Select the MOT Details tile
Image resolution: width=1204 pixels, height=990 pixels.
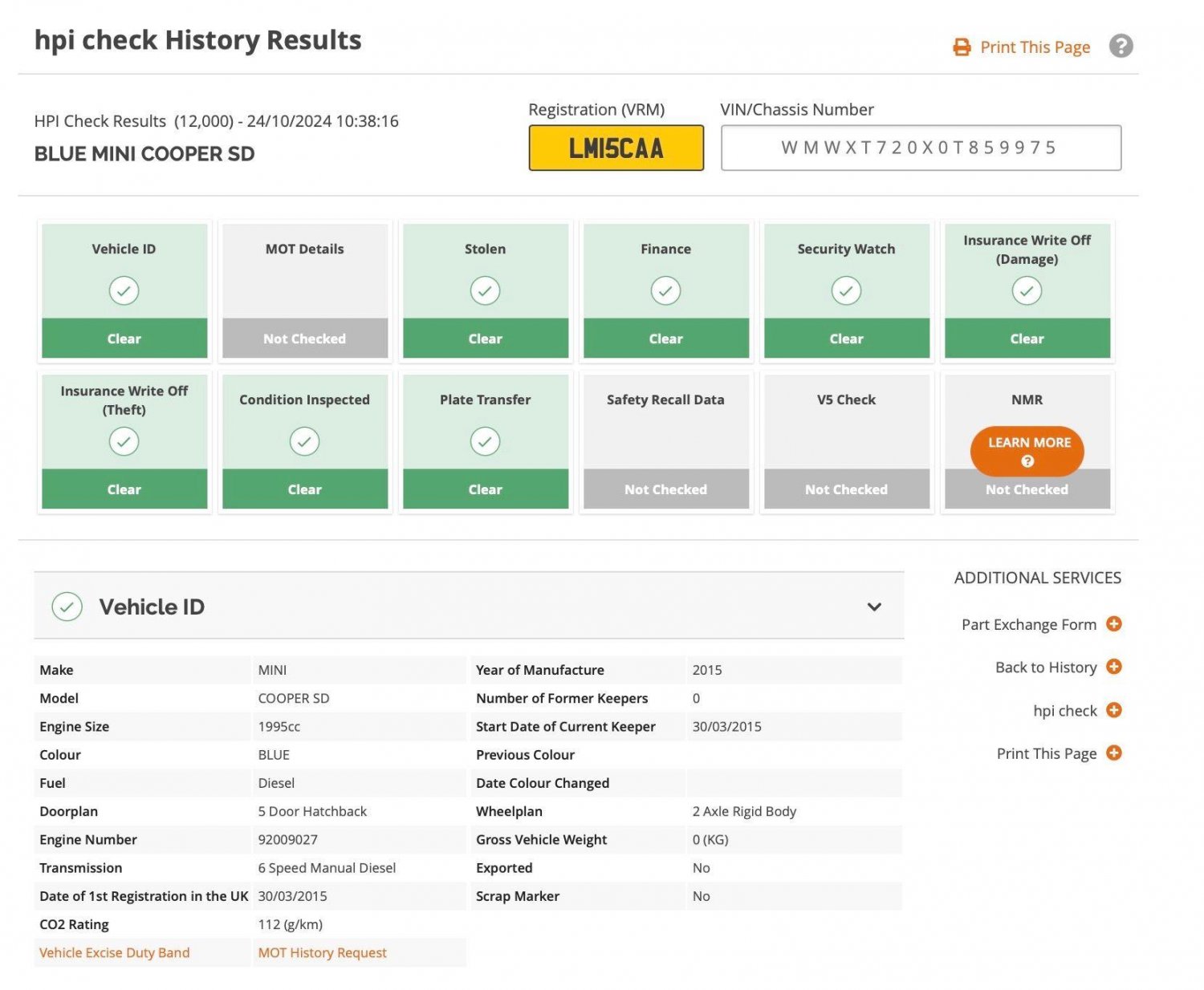pyautogui.click(x=305, y=290)
